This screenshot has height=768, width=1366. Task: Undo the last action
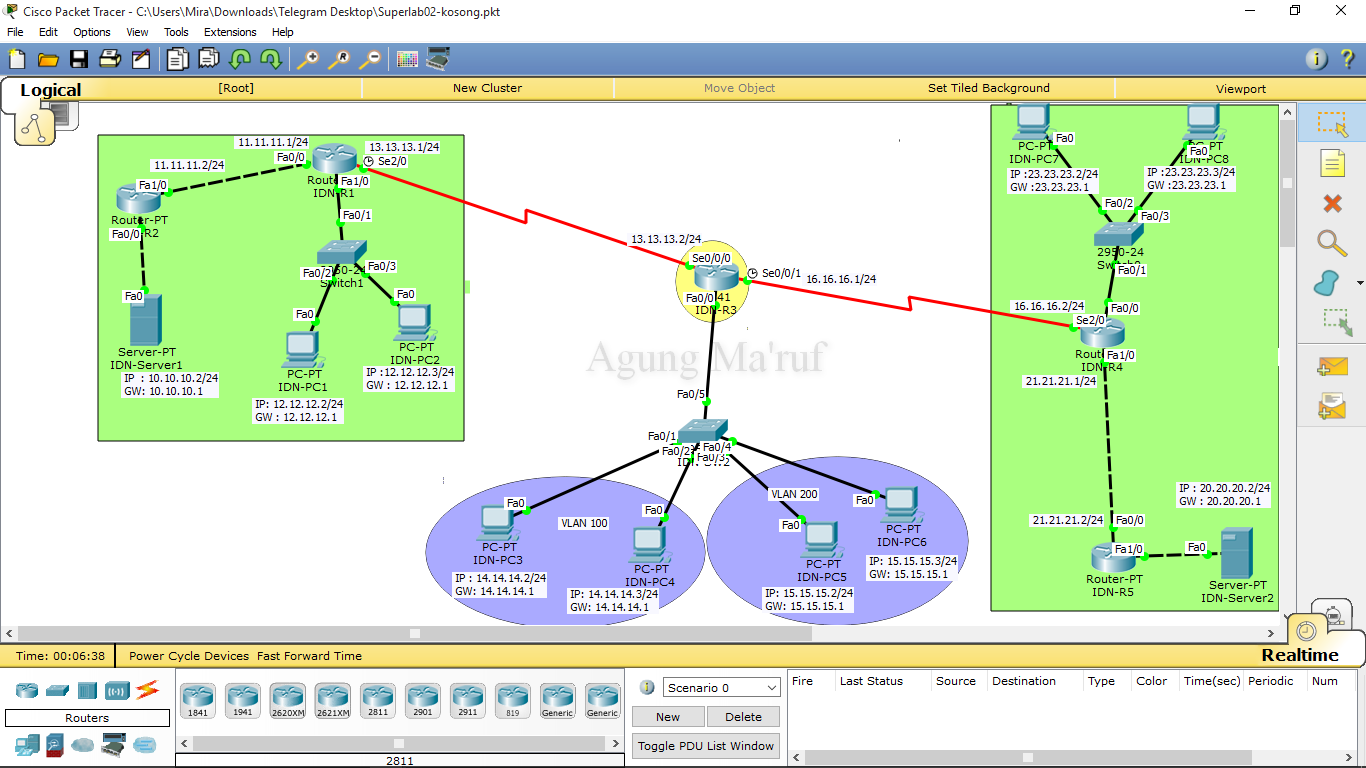coord(240,59)
